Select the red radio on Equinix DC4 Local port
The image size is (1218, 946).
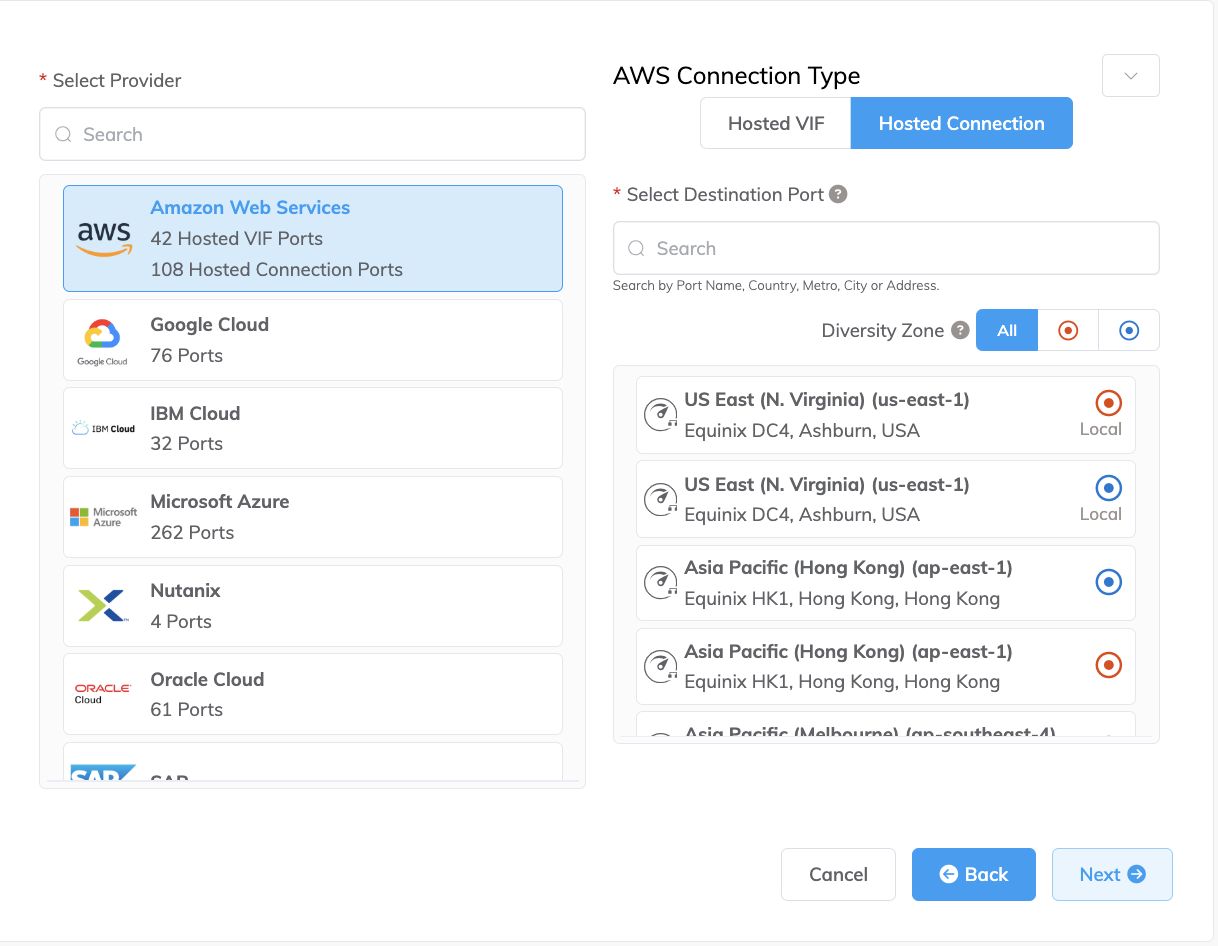click(x=1107, y=403)
